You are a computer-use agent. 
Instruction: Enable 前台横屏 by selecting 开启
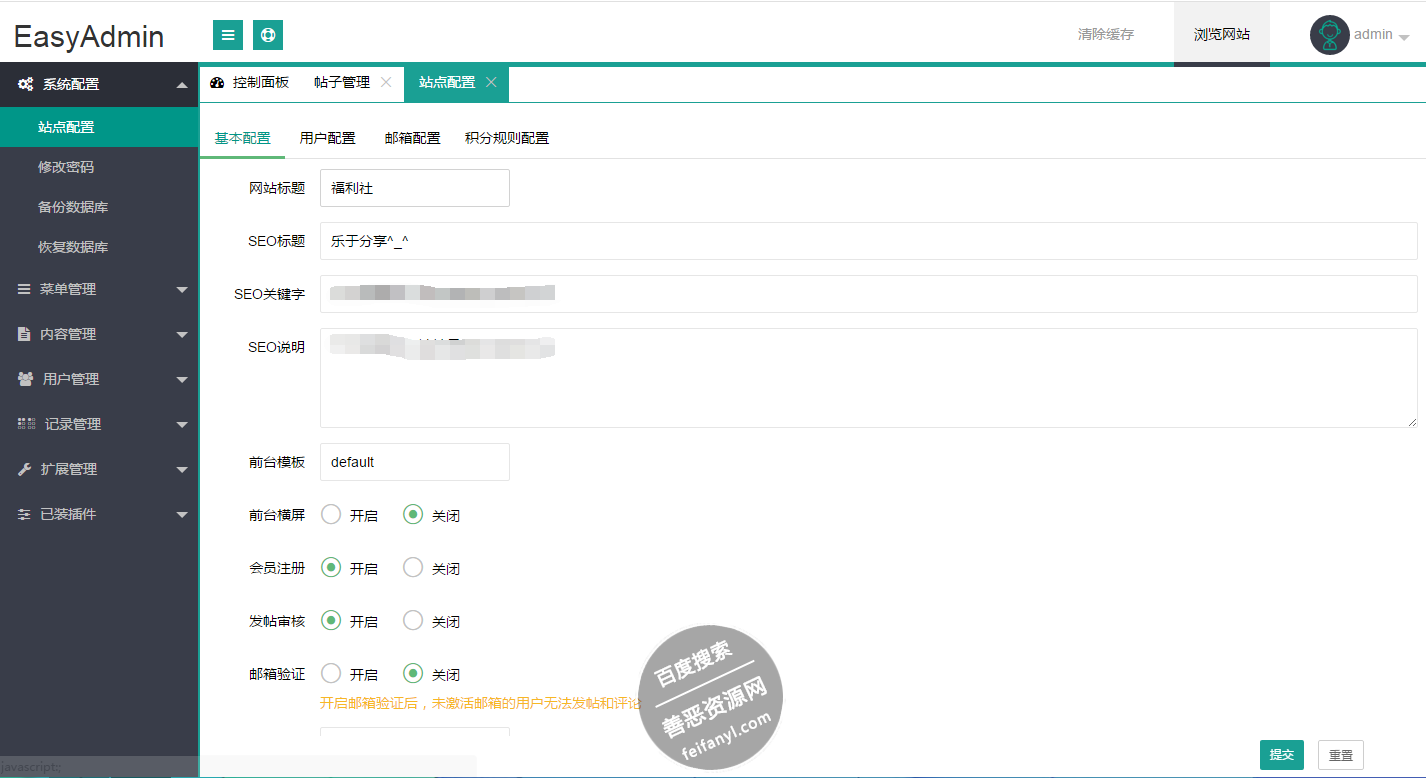[331, 515]
